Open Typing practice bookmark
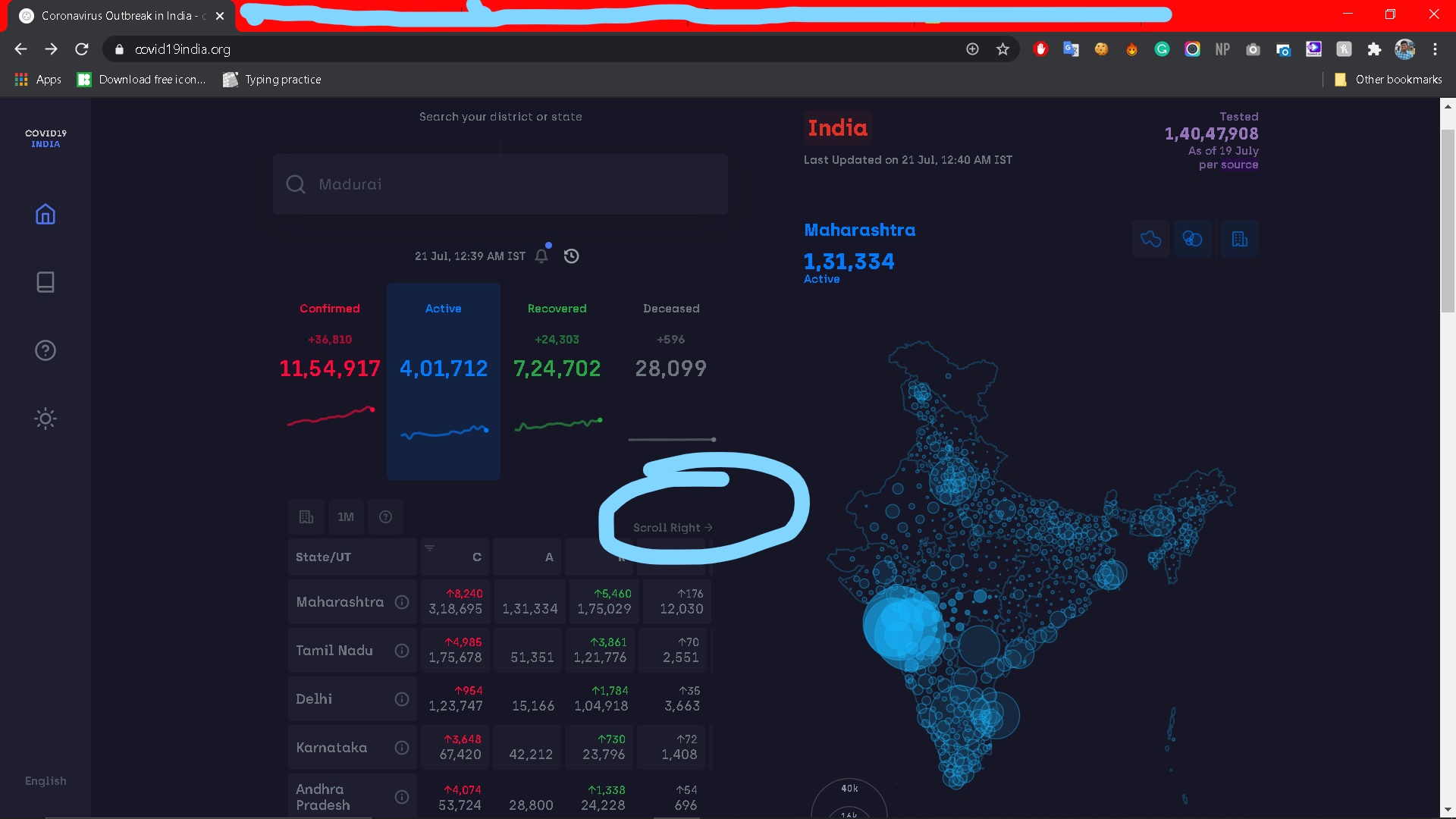Viewport: 1456px width, 819px height. (272, 80)
